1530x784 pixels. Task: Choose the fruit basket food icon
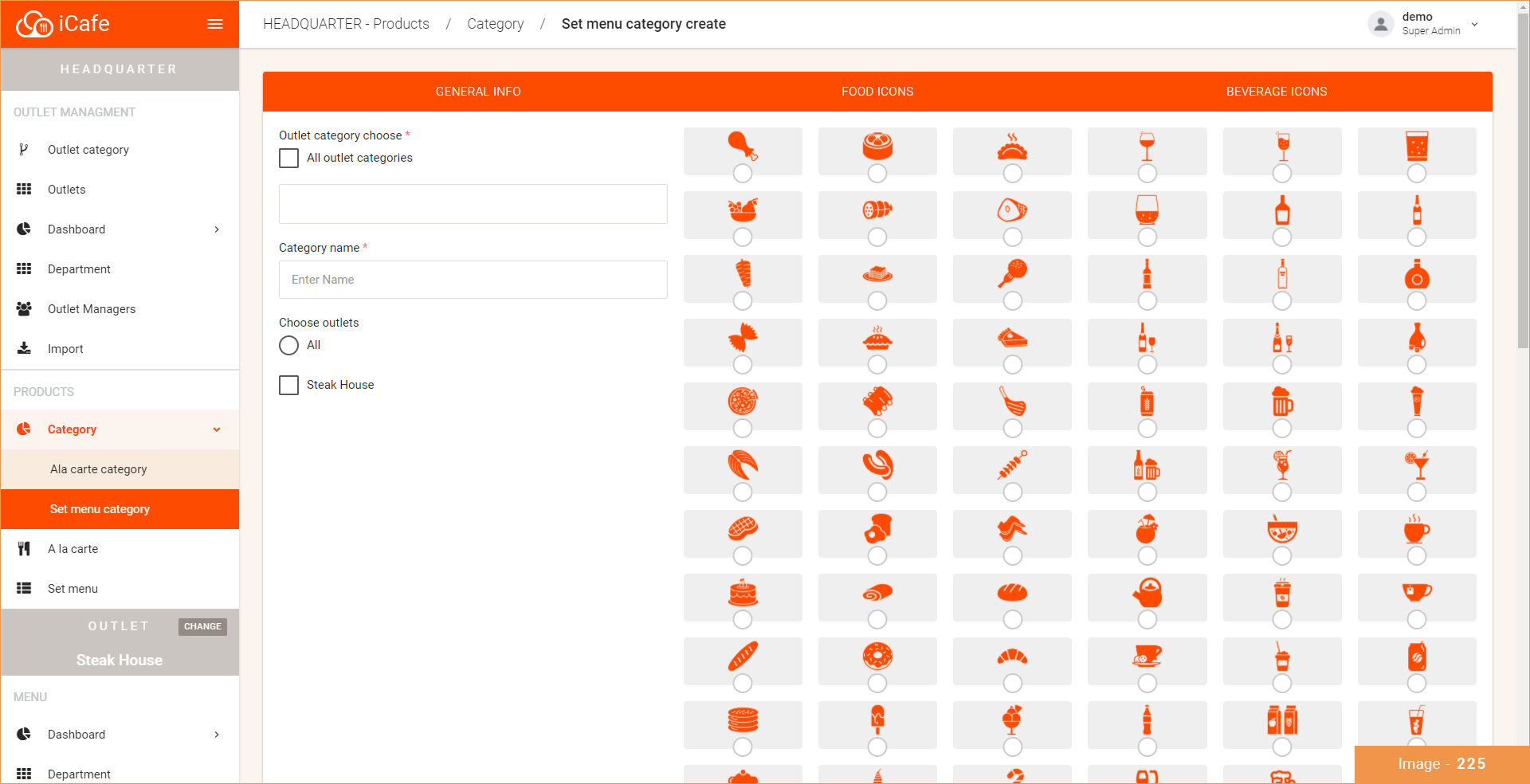pos(743,210)
